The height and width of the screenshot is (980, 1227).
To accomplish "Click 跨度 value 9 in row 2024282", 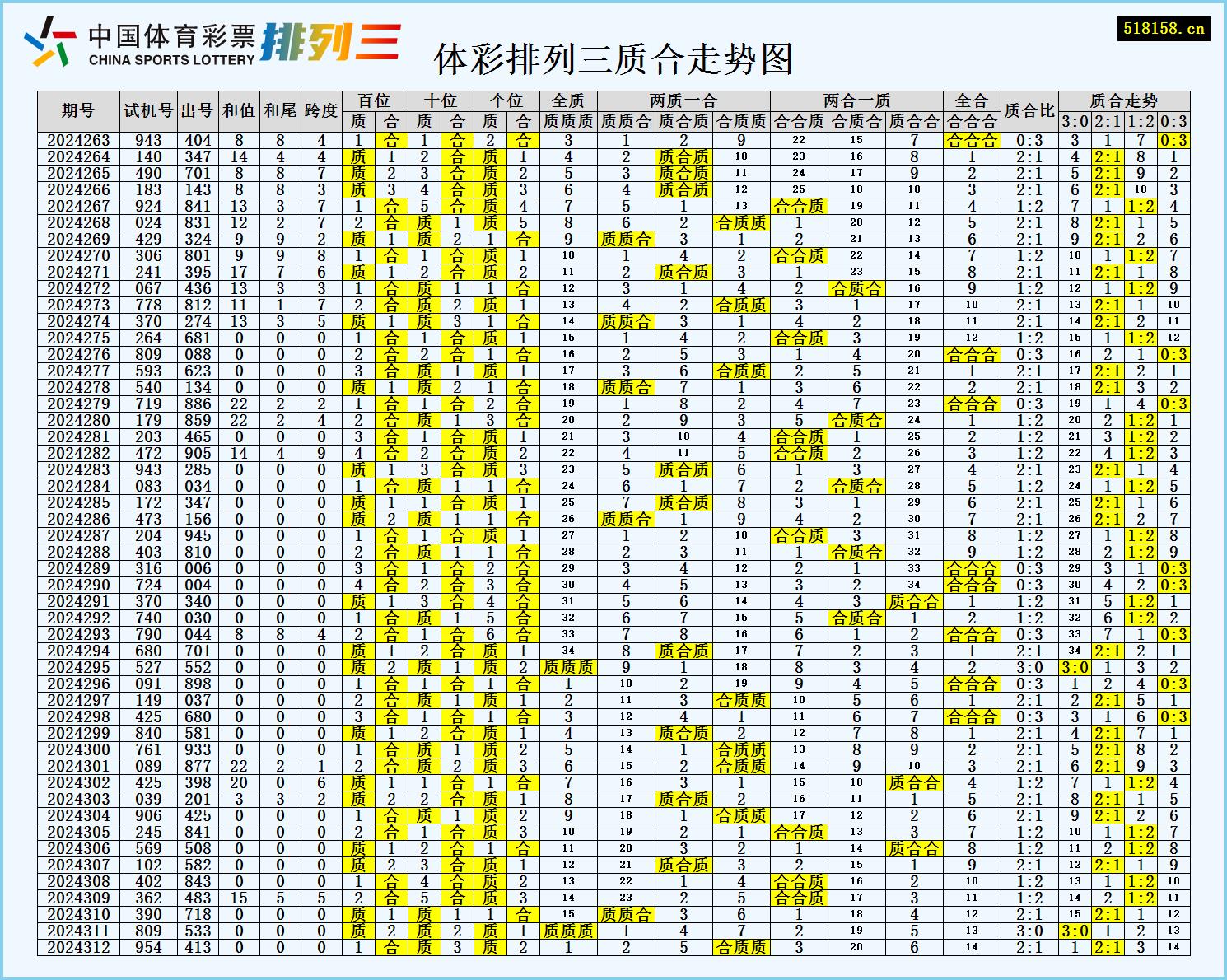I will tap(321, 454).
